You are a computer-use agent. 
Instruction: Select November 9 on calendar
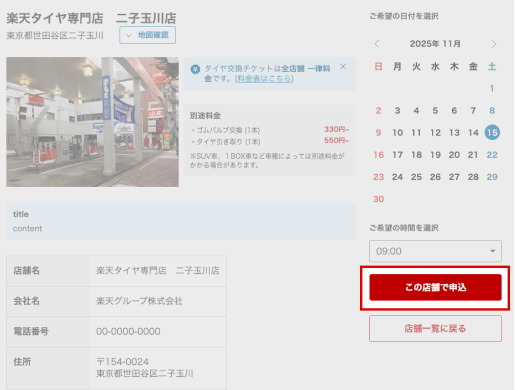[x=378, y=133]
